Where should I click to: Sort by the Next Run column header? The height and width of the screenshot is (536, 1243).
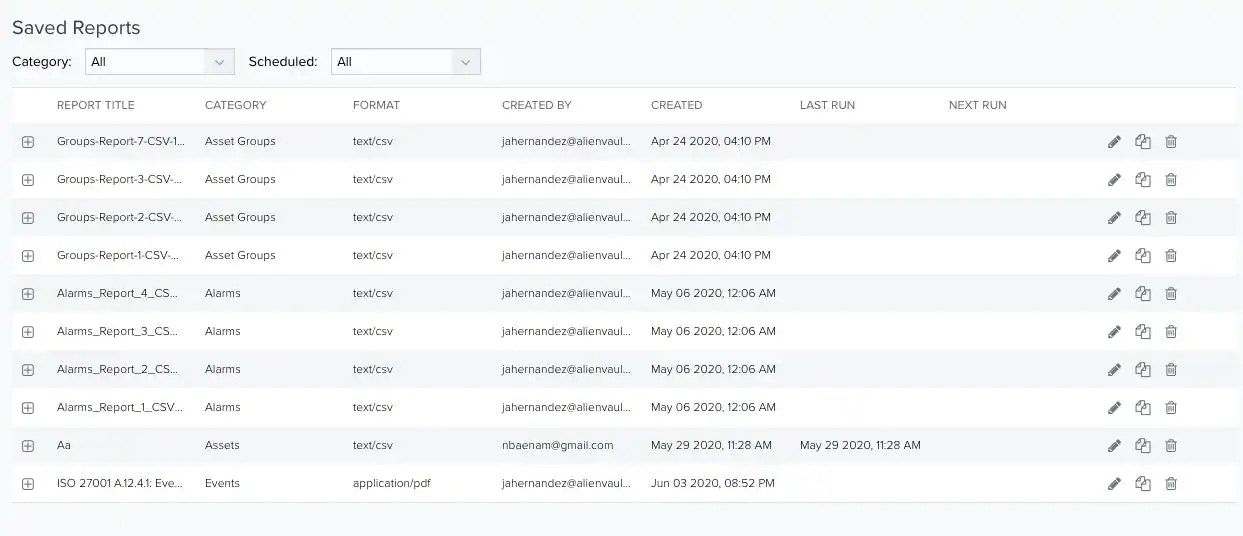(x=978, y=105)
